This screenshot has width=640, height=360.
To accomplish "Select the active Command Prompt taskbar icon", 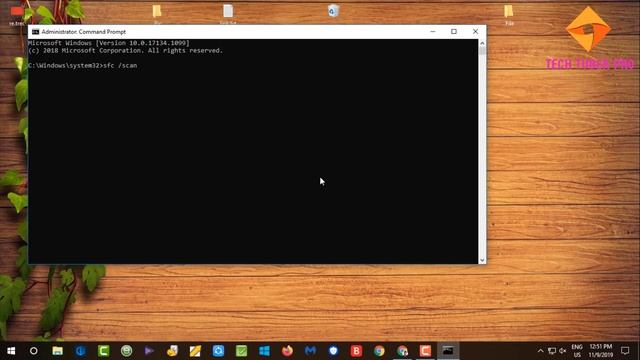I will pos(448,351).
